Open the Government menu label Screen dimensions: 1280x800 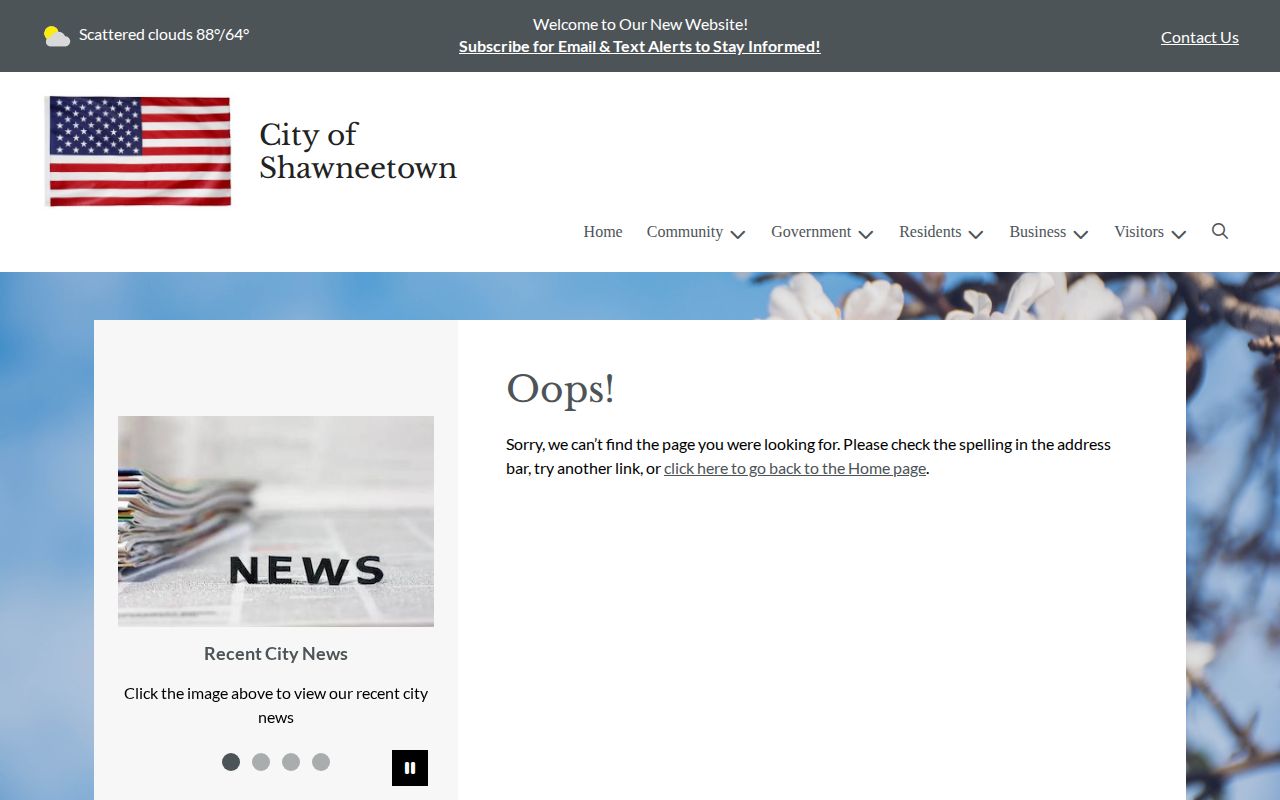811,232
